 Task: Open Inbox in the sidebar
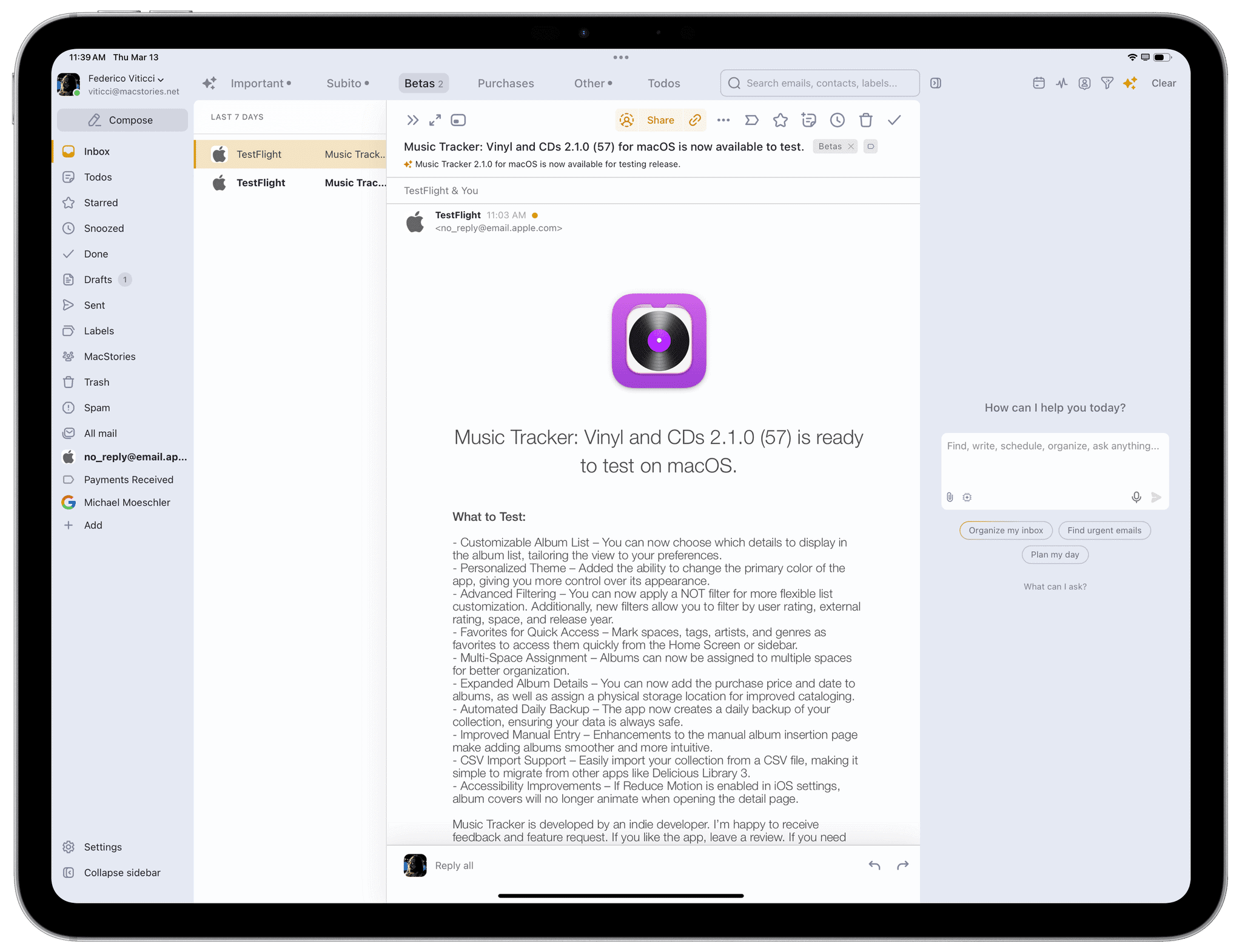coord(123,152)
